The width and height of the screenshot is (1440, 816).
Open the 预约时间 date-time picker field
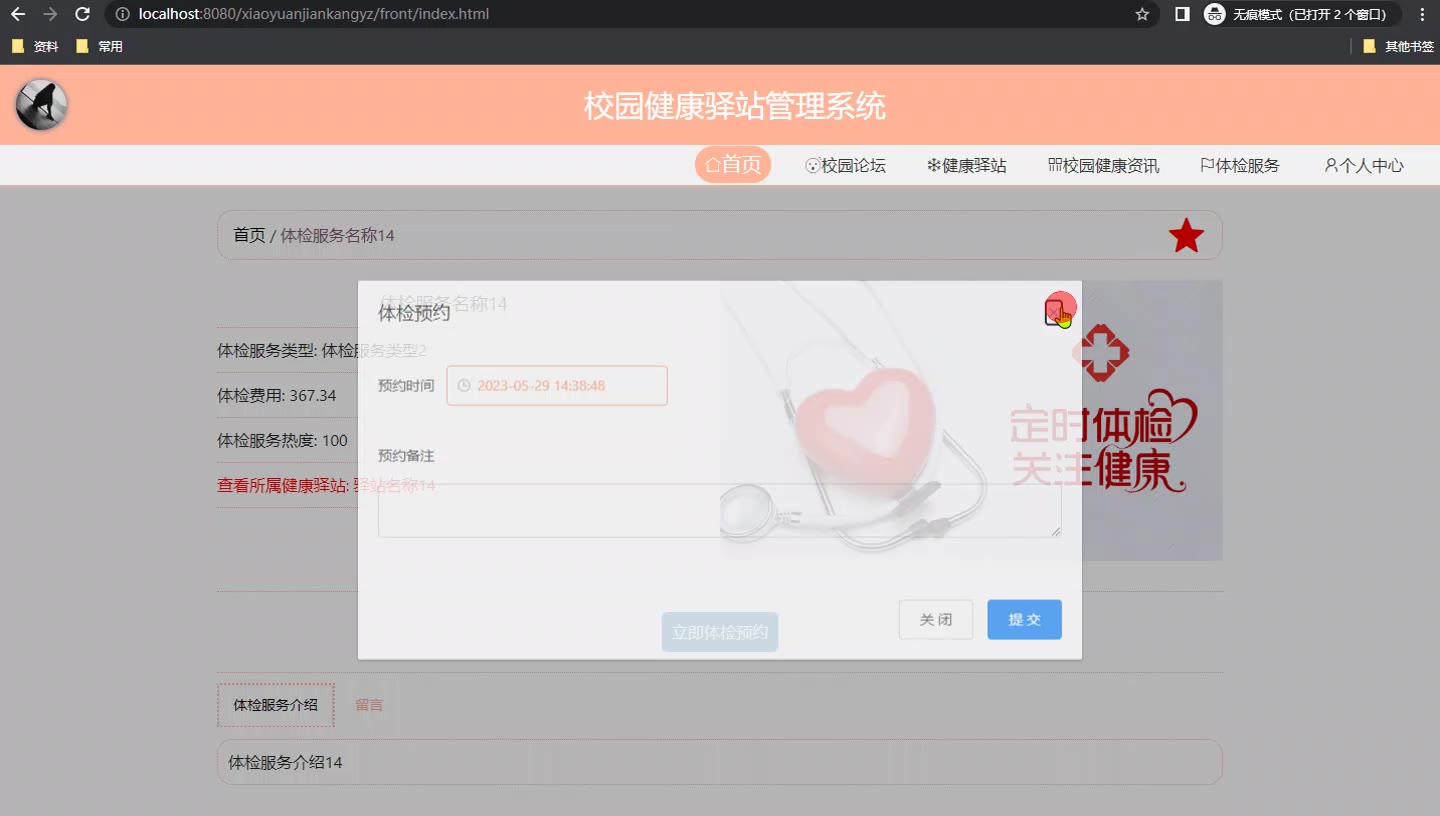(x=557, y=385)
